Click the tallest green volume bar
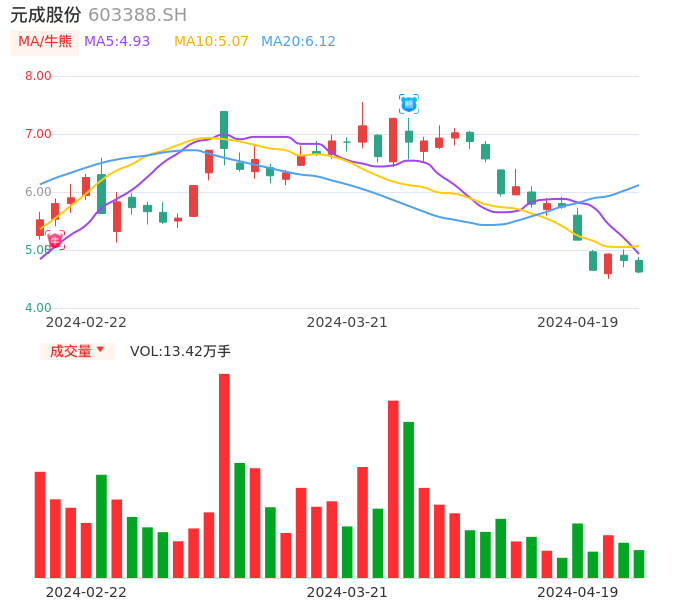The image size is (686, 606). click(x=409, y=499)
